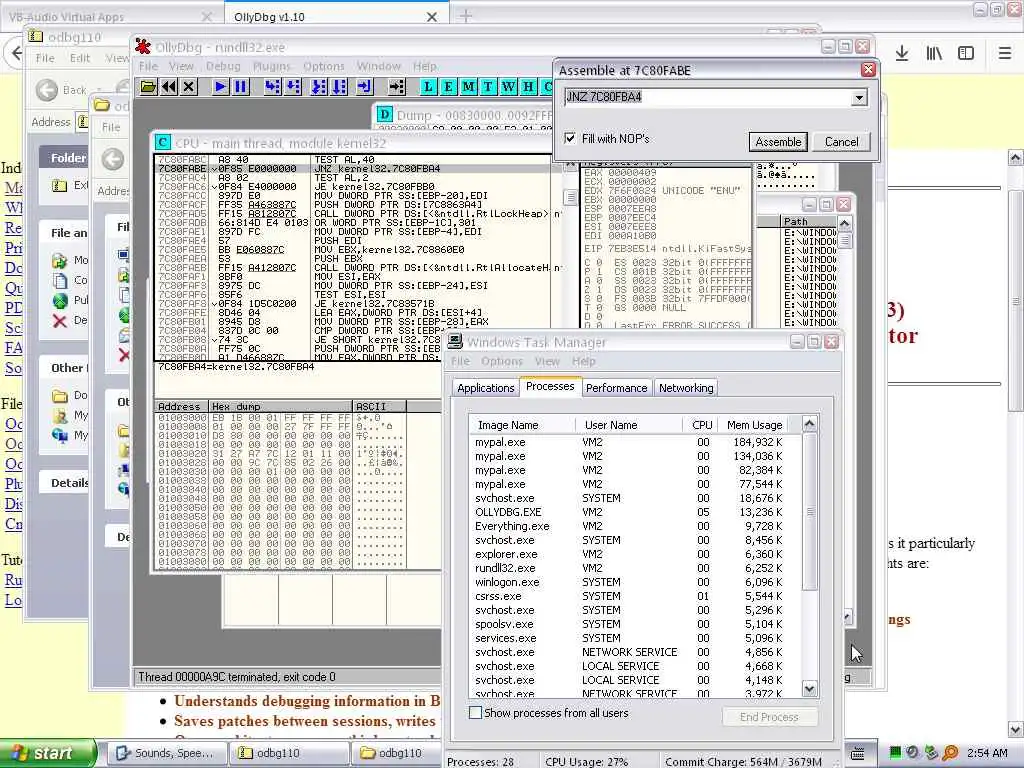1024x768 pixels.
Task: Click the Open file icon in OllyDbg toolbar
Action: click(x=148, y=86)
